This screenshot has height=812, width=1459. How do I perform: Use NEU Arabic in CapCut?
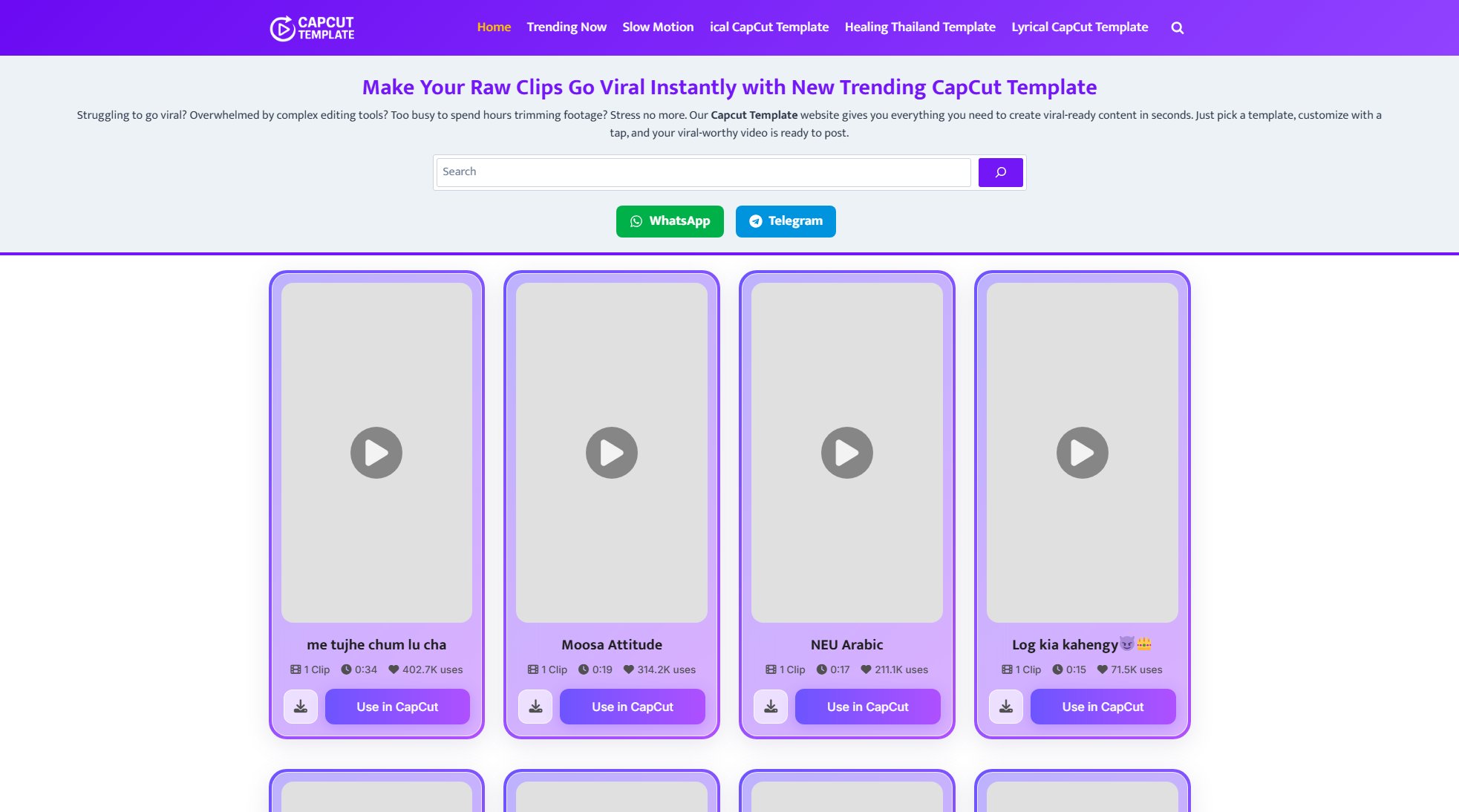pos(868,707)
